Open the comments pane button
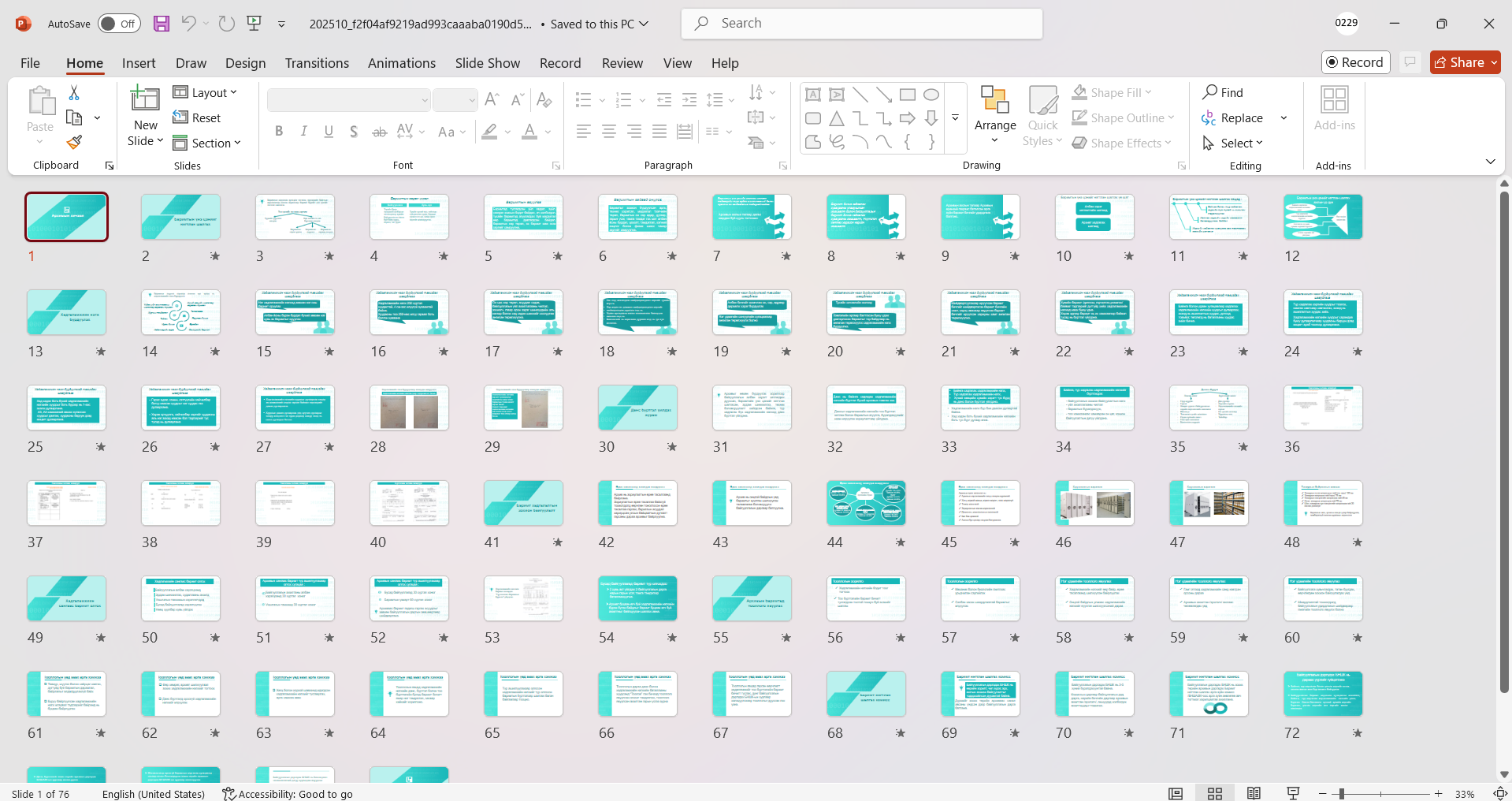1512x801 pixels. [1410, 62]
